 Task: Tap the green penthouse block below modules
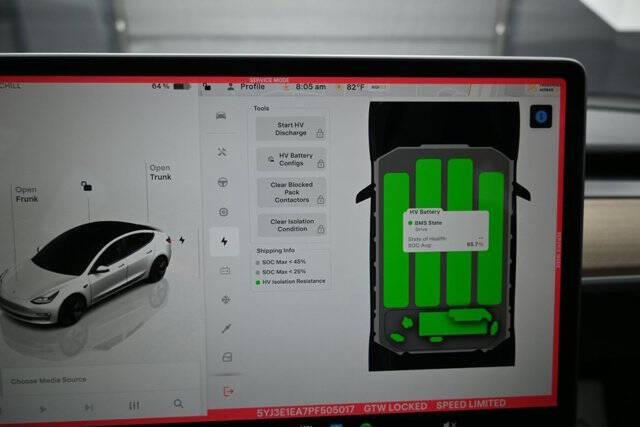tap(453, 323)
